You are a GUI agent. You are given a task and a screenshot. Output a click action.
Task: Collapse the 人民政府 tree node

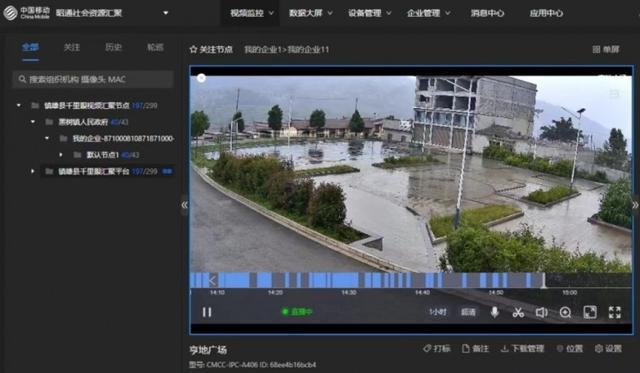click(33, 122)
